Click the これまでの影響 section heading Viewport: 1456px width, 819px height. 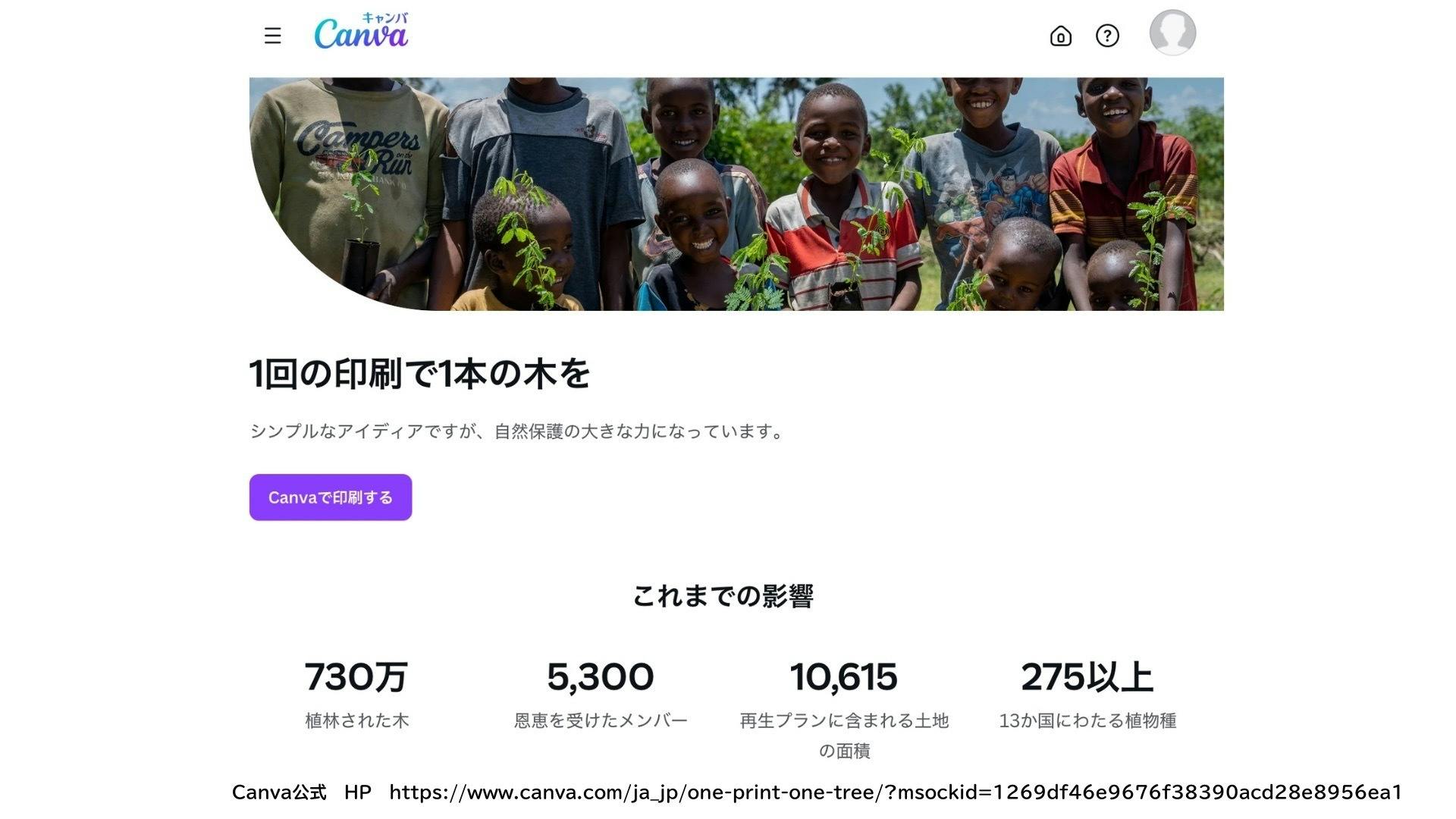click(x=723, y=596)
